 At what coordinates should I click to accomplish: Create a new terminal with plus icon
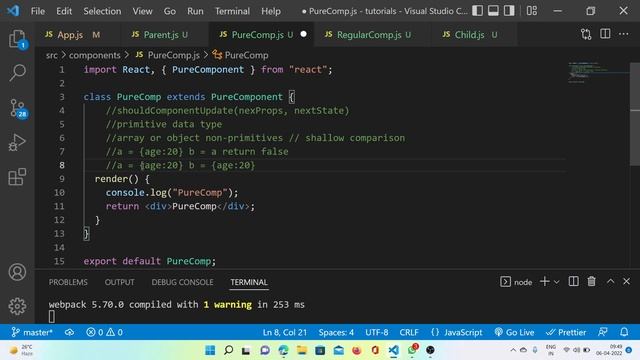click(x=544, y=282)
